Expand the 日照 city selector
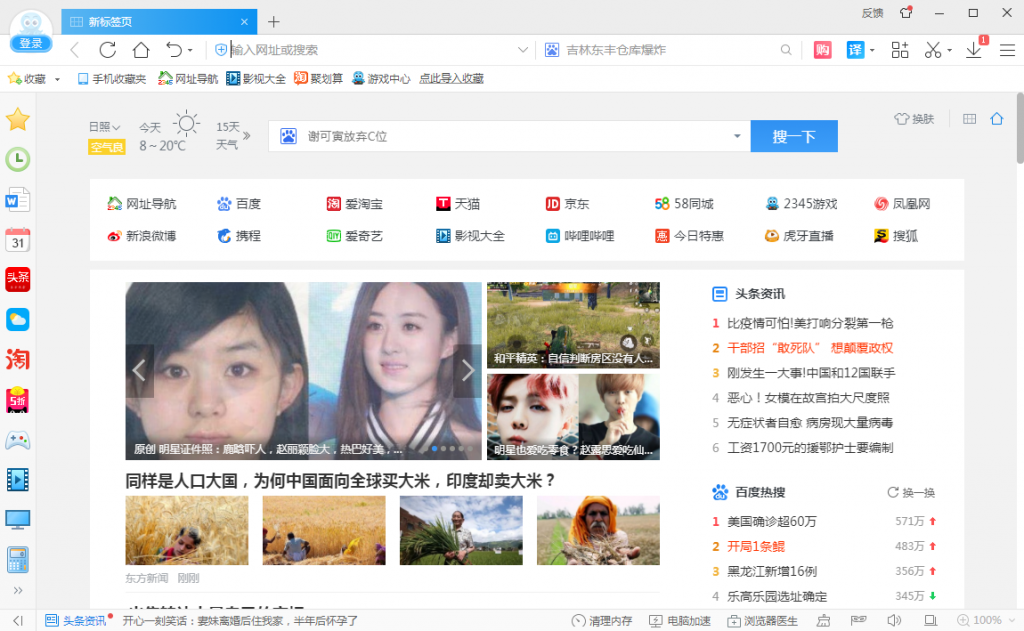Viewport: 1024px width, 631px height. click(104, 127)
